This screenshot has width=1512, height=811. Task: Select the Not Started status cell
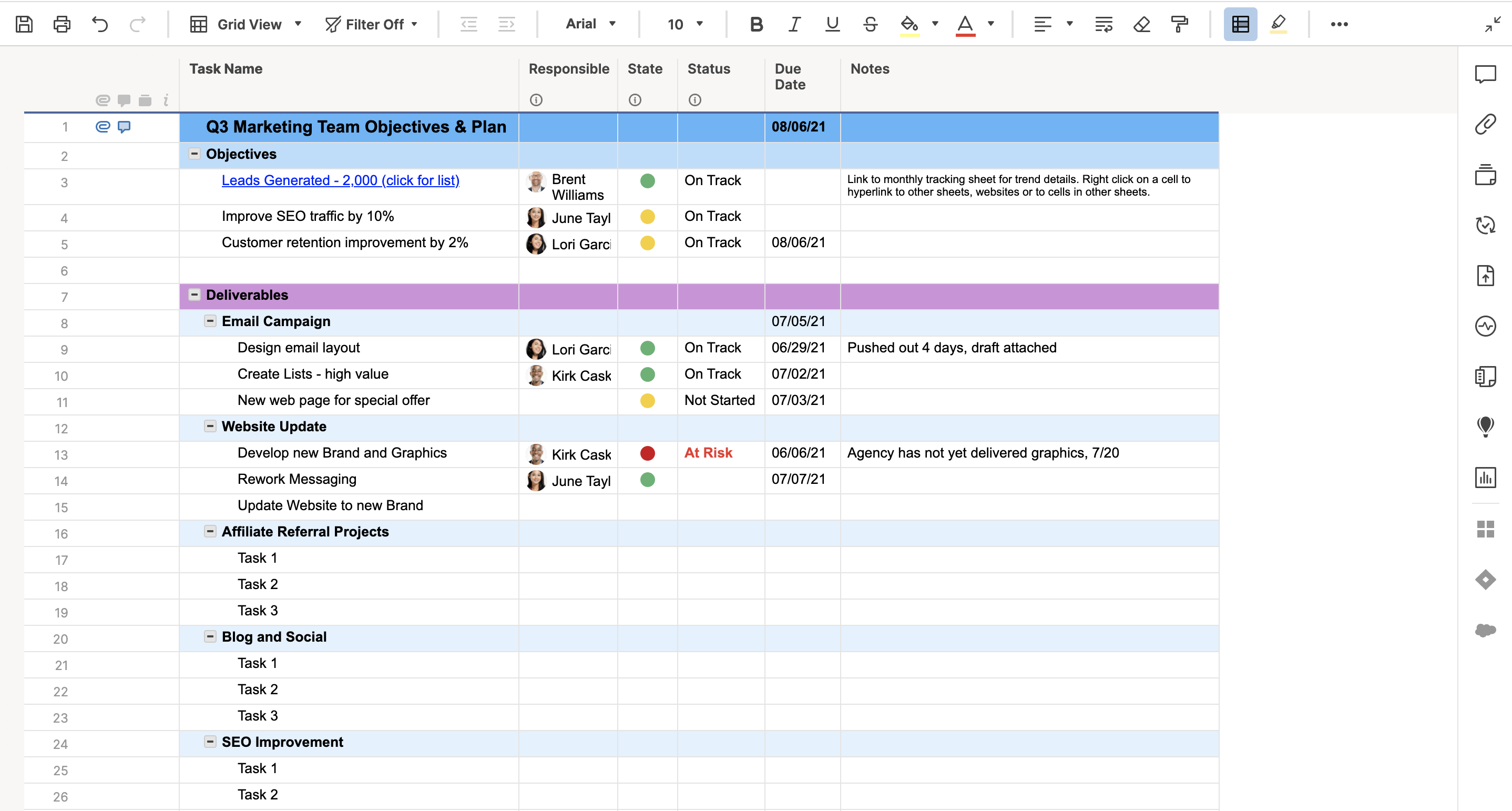[x=721, y=401]
